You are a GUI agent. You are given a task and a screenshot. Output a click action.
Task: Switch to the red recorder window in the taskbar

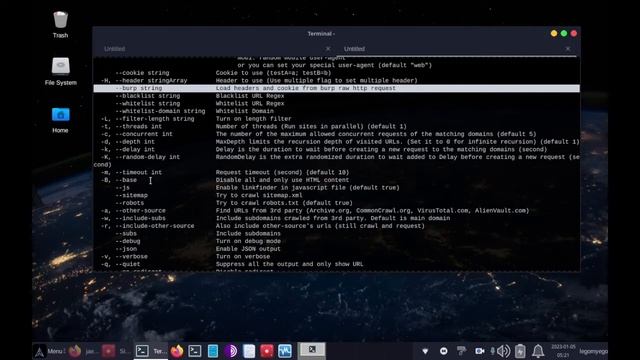116,351
